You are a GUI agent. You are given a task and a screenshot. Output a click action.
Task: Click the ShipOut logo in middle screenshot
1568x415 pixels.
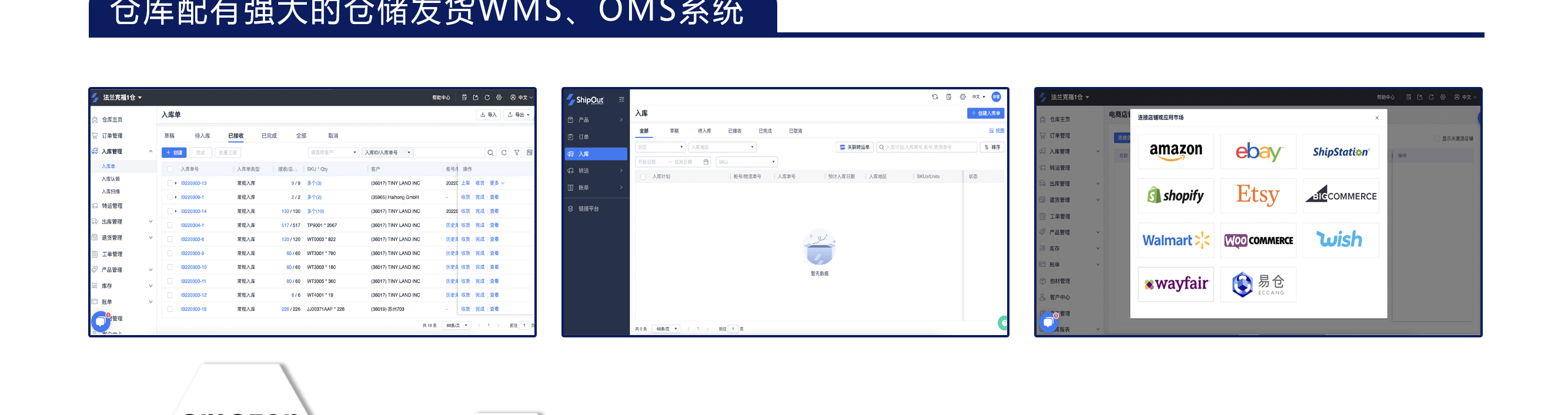click(x=585, y=99)
